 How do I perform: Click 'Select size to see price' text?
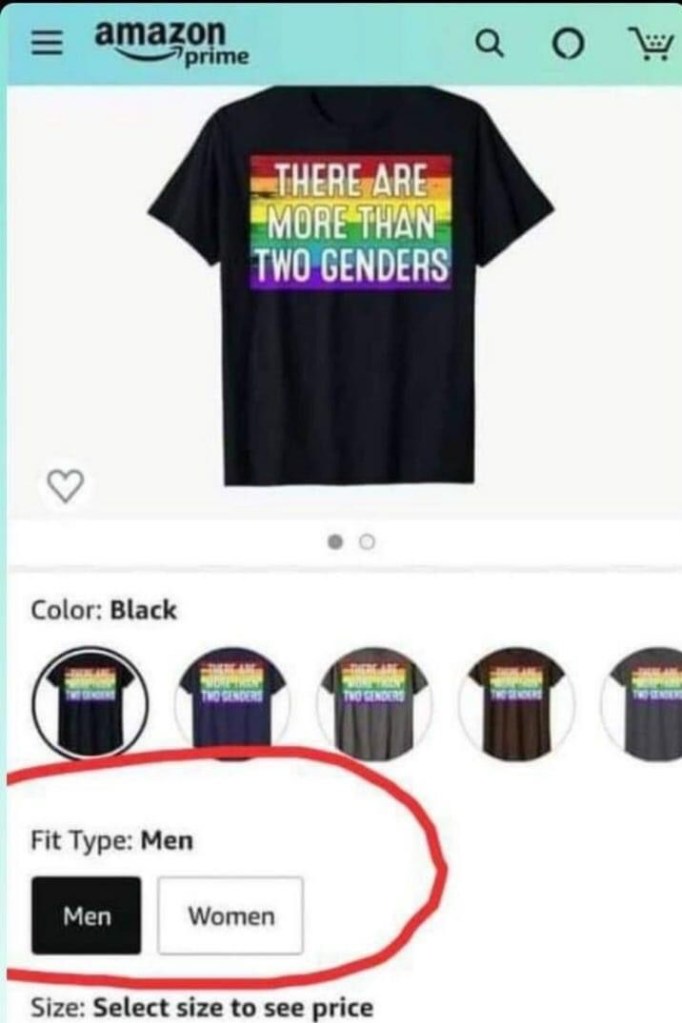pyautogui.click(x=233, y=1007)
